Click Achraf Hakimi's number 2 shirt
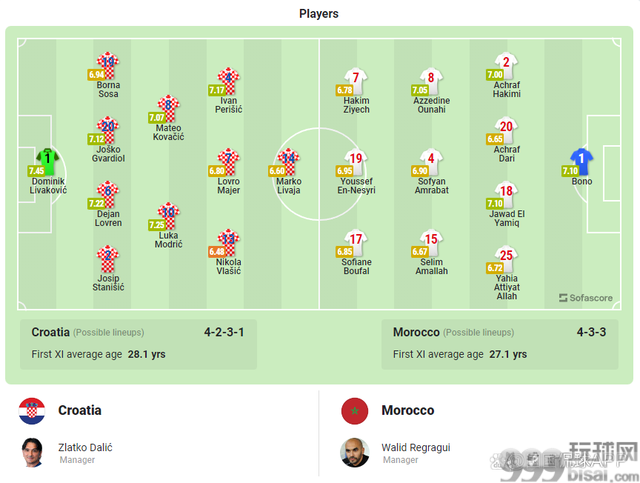The image size is (640, 483). [506, 65]
